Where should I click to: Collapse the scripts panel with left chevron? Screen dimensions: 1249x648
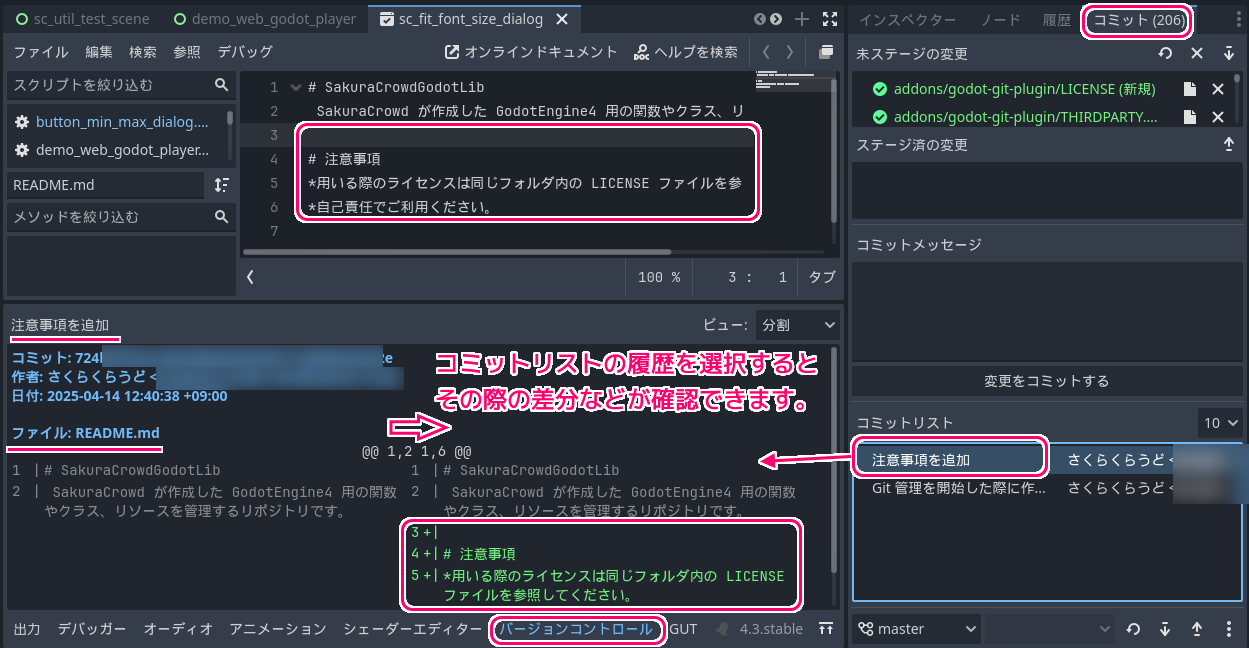(250, 277)
